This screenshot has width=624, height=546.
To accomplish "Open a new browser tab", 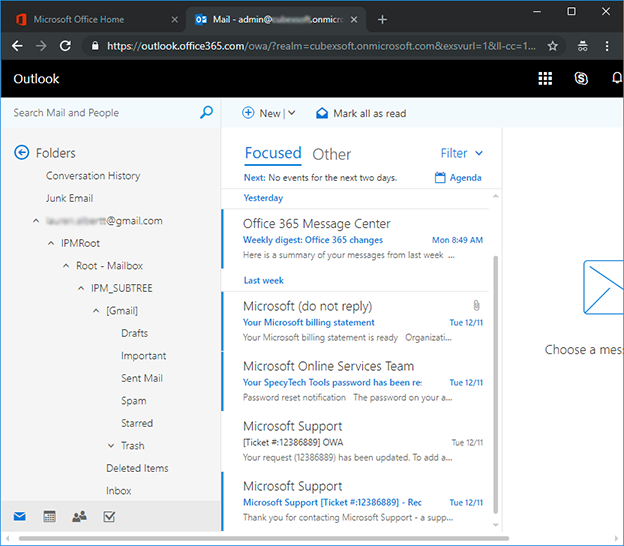I will coord(382,20).
